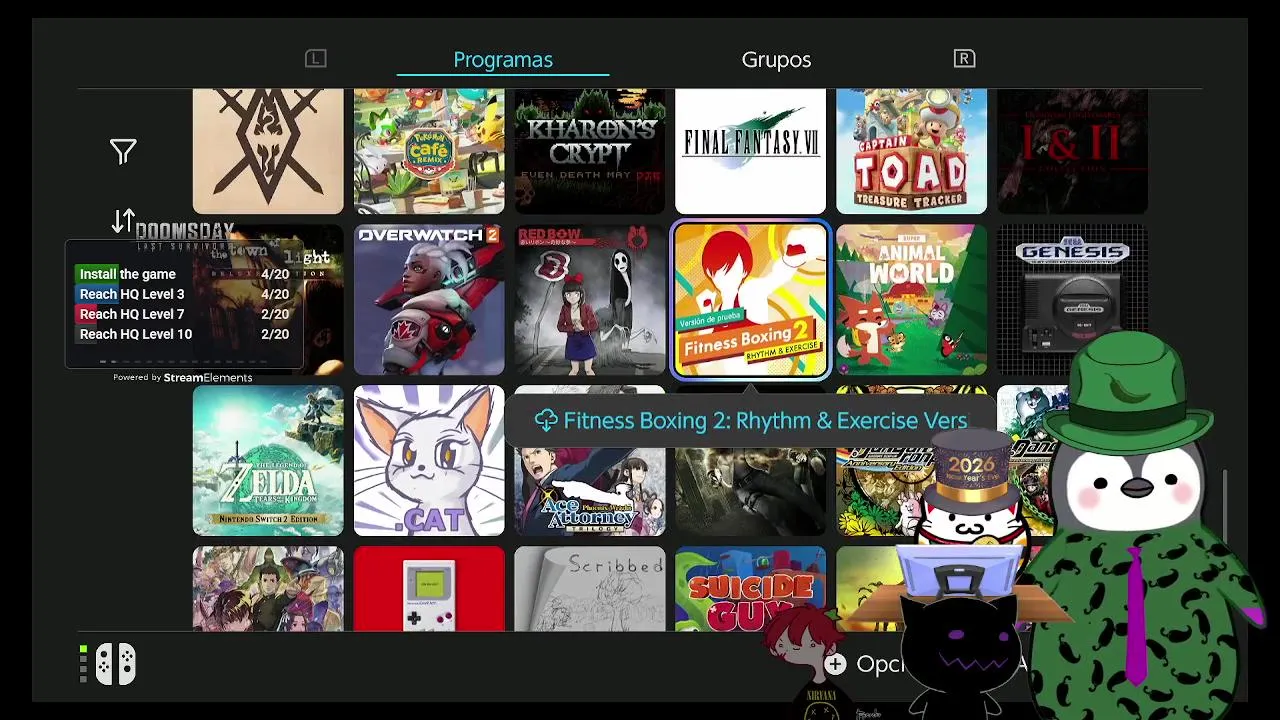Open Captain Toad Treasure Tracker tile
Screen dimensions: 1280x720
point(912,151)
